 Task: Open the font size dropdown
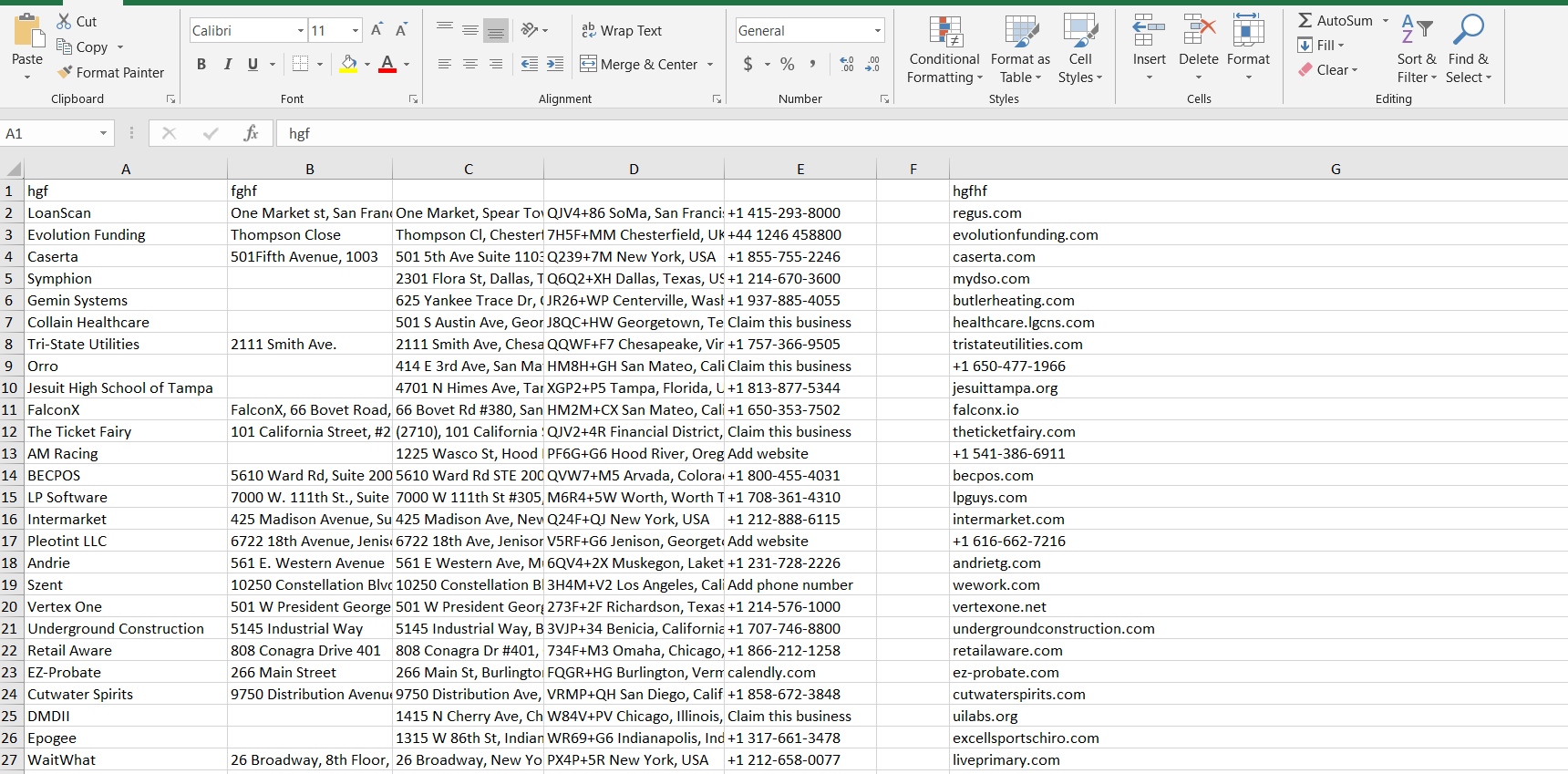[x=356, y=30]
